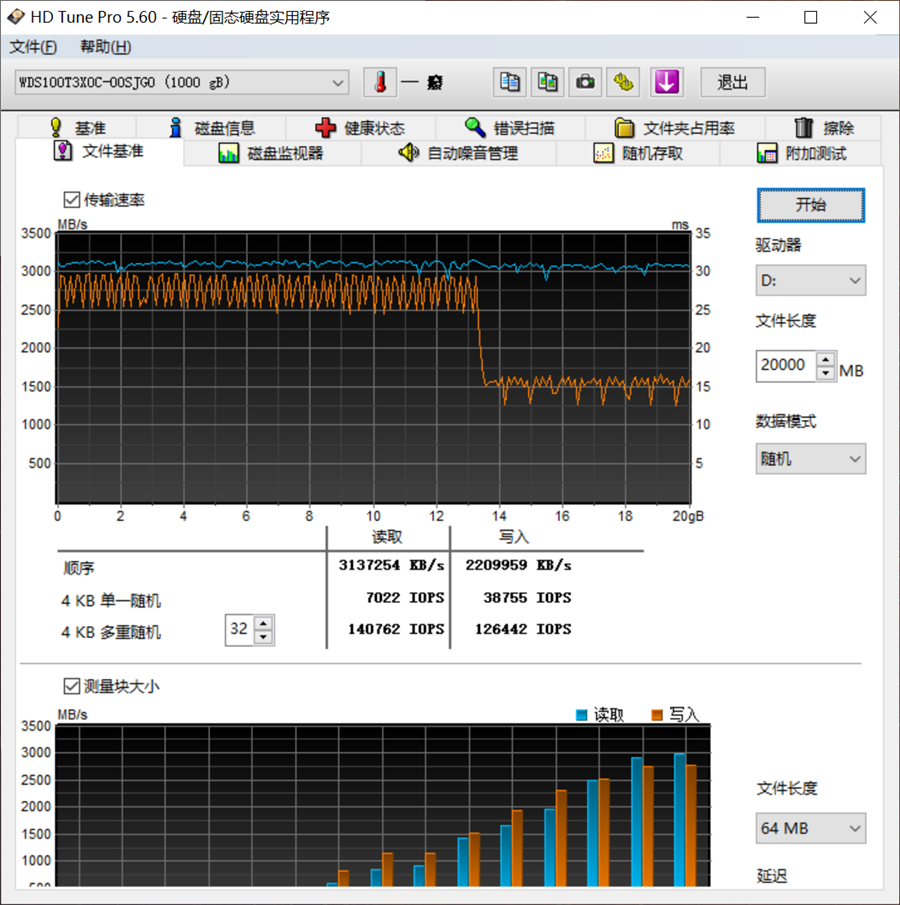Click the purple download arrow icon
900x905 pixels.
coord(666,82)
